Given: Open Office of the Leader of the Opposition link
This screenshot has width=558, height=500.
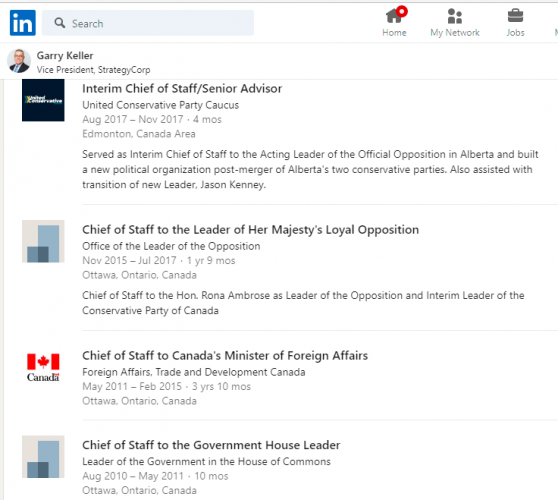Looking at the screenshot, I should pyautogui.click(x=171, y=246).
